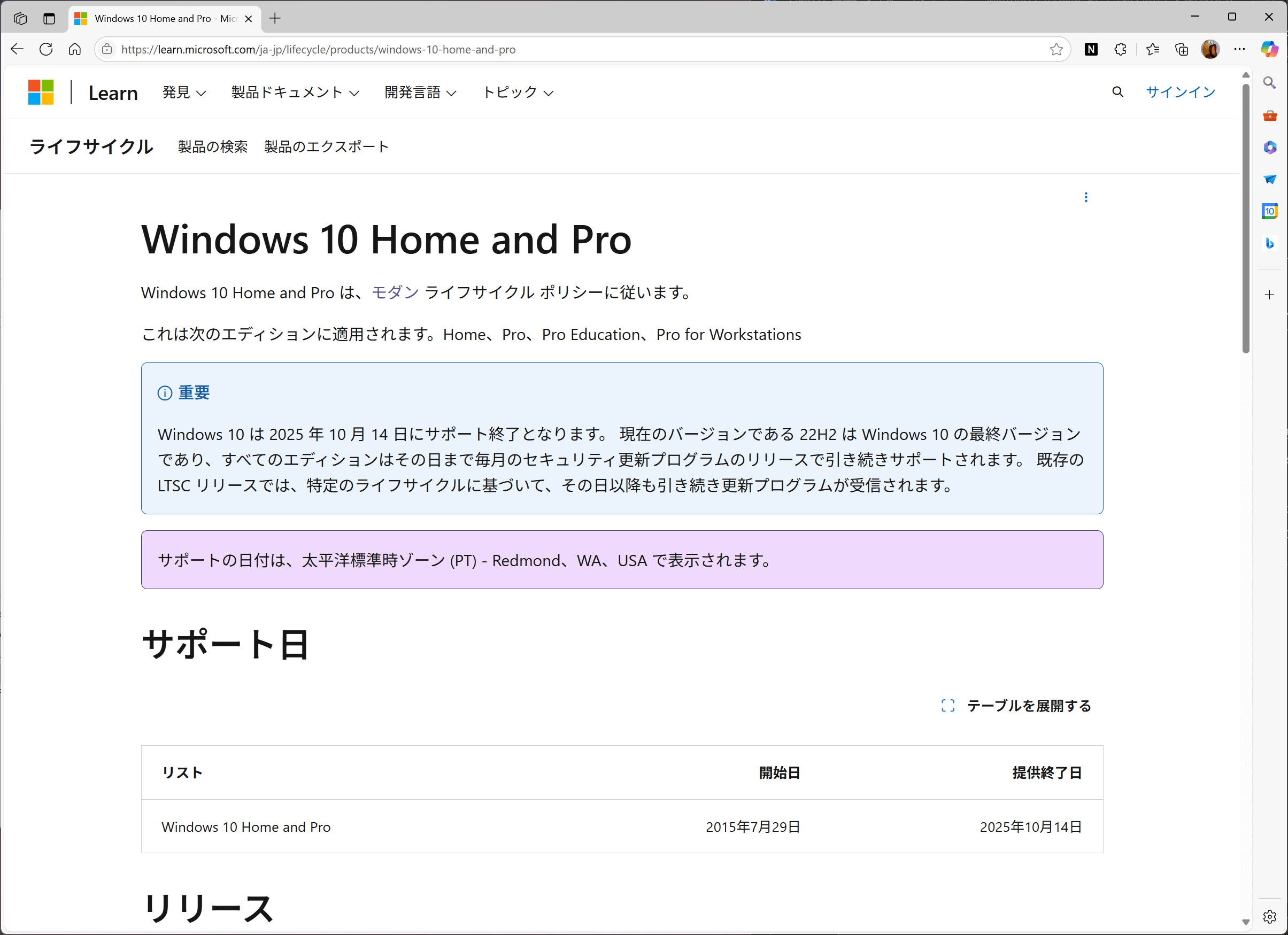The height and width of the screenshot is (935, 1288).
Task: Open the browser home page icon
Action: (x=75, y=49)
